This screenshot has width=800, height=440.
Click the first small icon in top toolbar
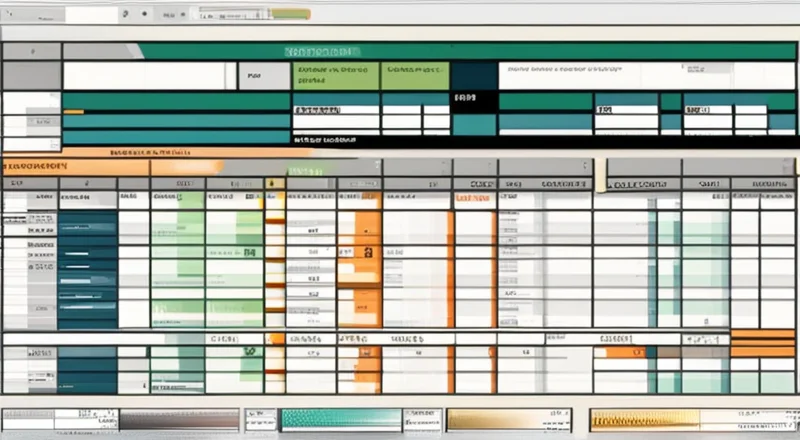[123, 15]
